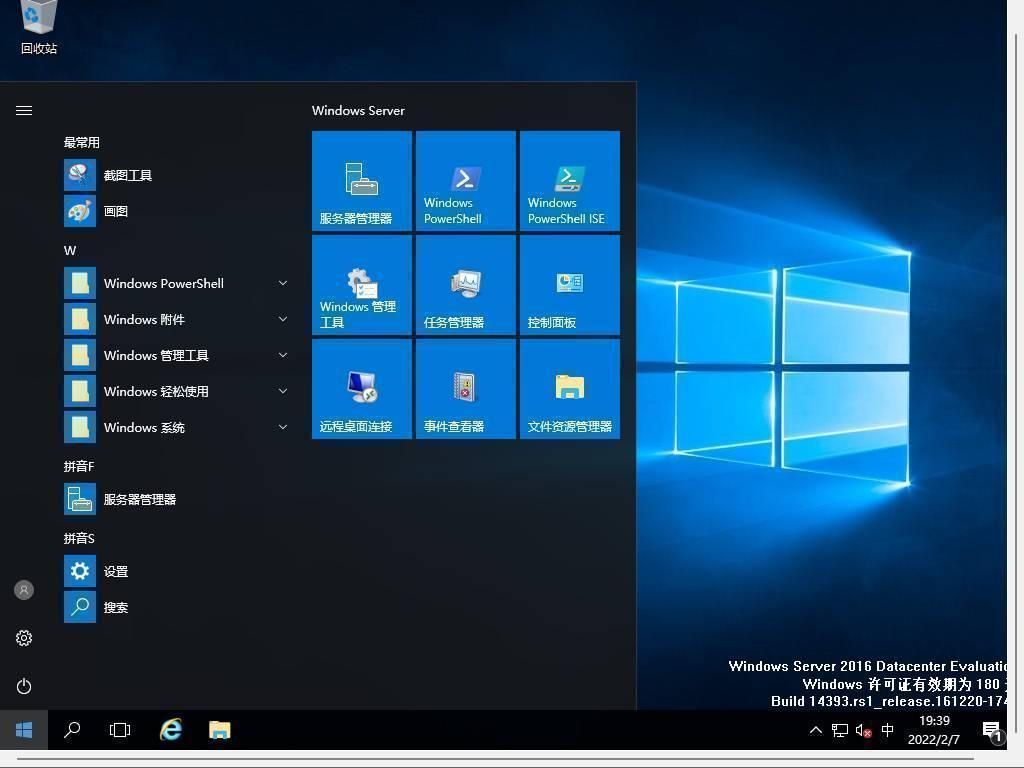
Task: Open the 远程桌面连接 tile
Action: click(362, 389)
